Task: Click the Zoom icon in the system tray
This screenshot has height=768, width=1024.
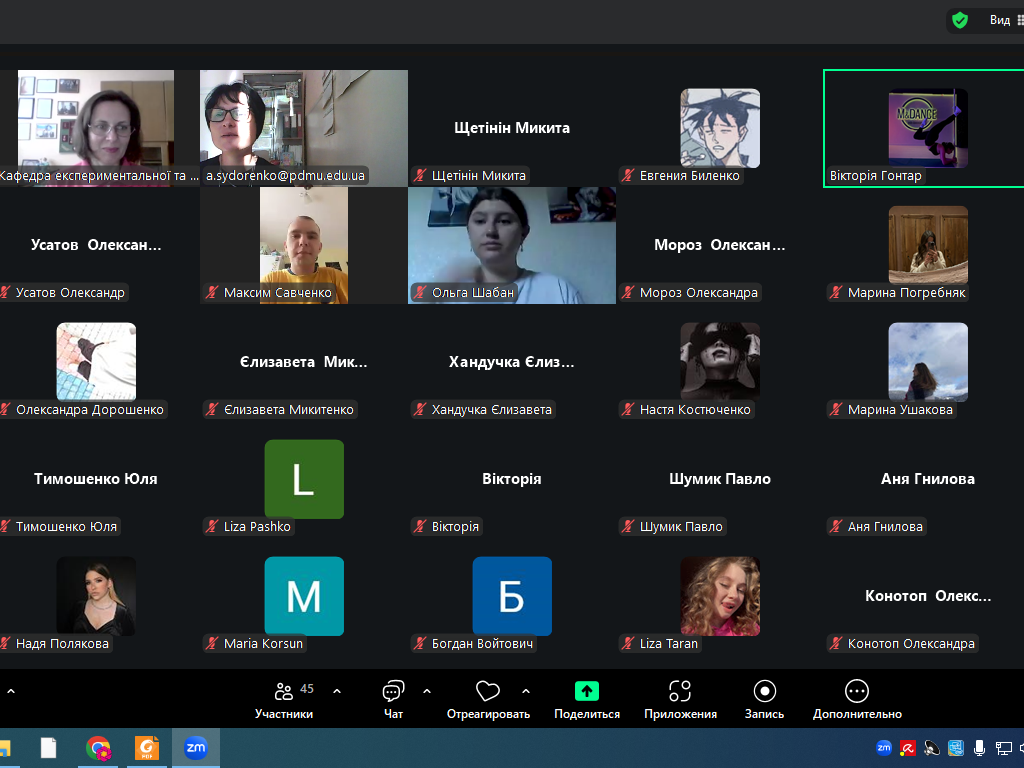Action: tap(884, 748)
